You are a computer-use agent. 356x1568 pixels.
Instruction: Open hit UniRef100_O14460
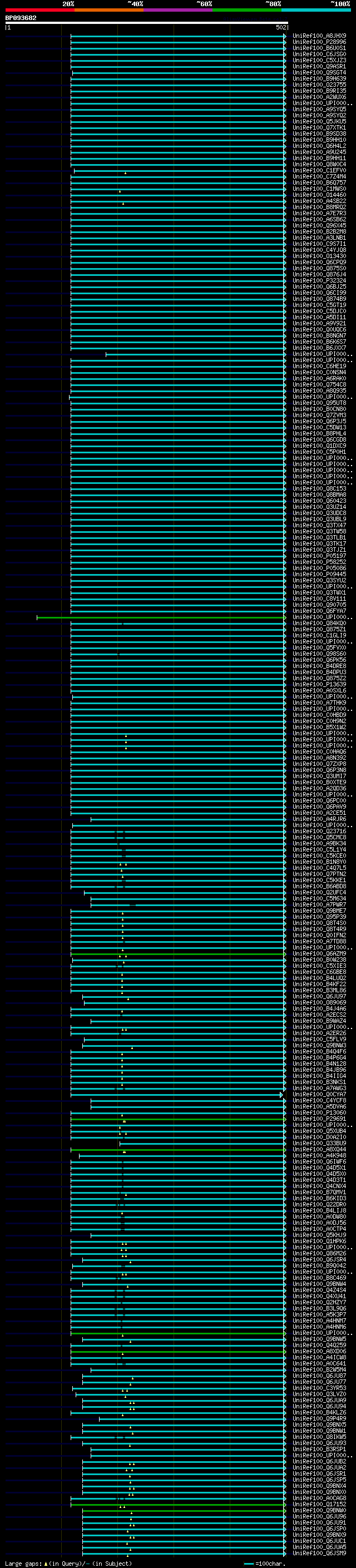coord(319,195)
